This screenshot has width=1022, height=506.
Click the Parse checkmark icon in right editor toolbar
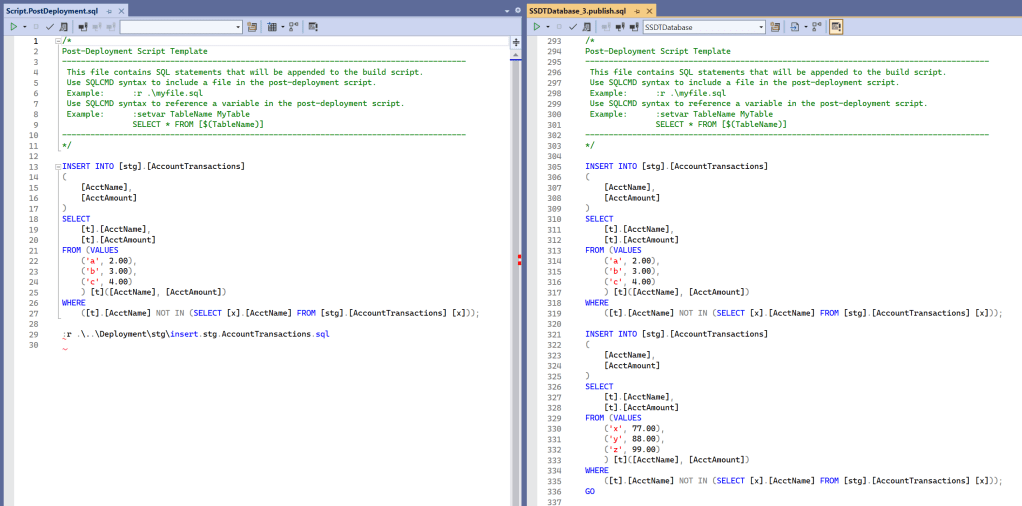pos(574,27)
